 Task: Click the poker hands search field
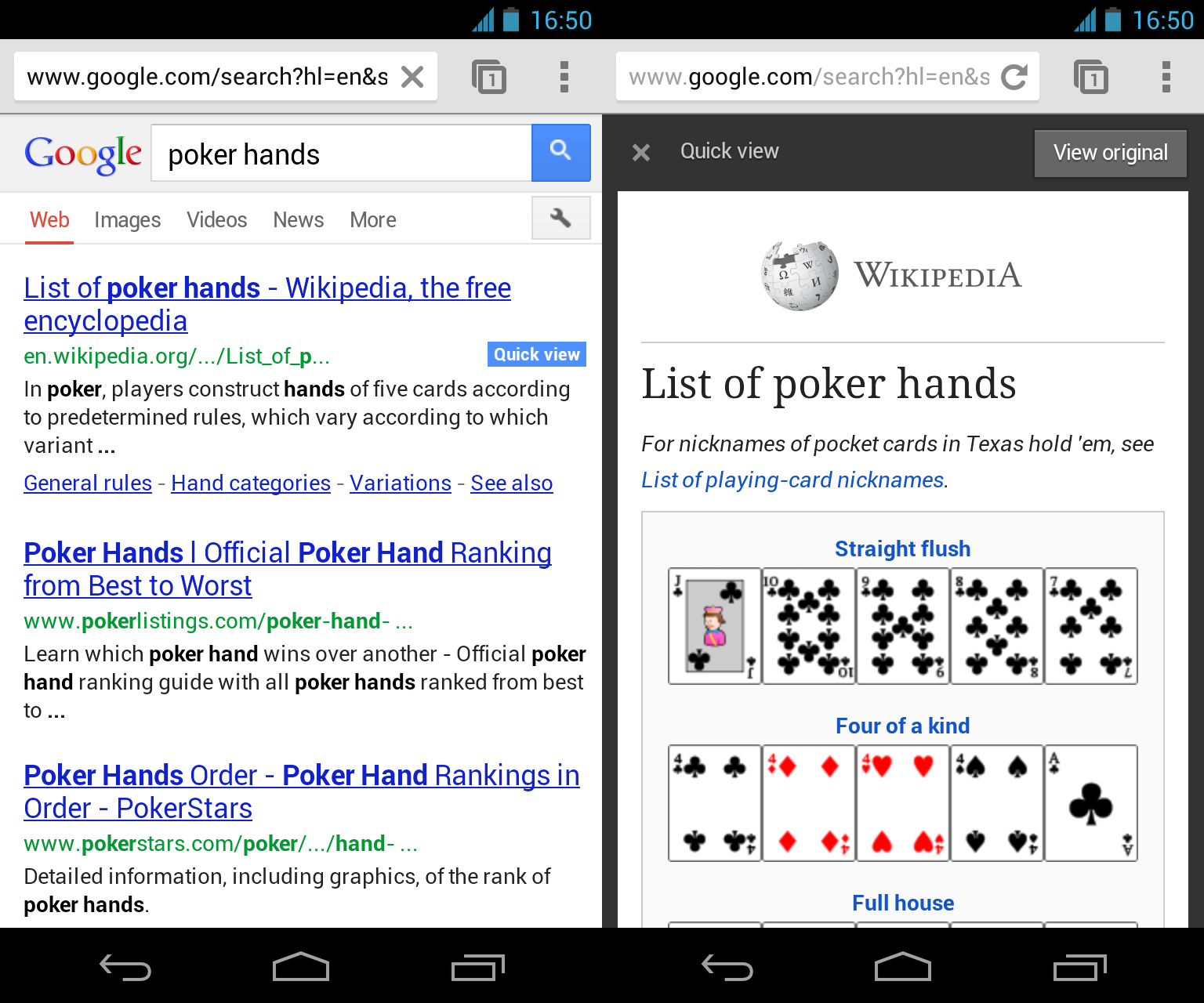[342, 154]
